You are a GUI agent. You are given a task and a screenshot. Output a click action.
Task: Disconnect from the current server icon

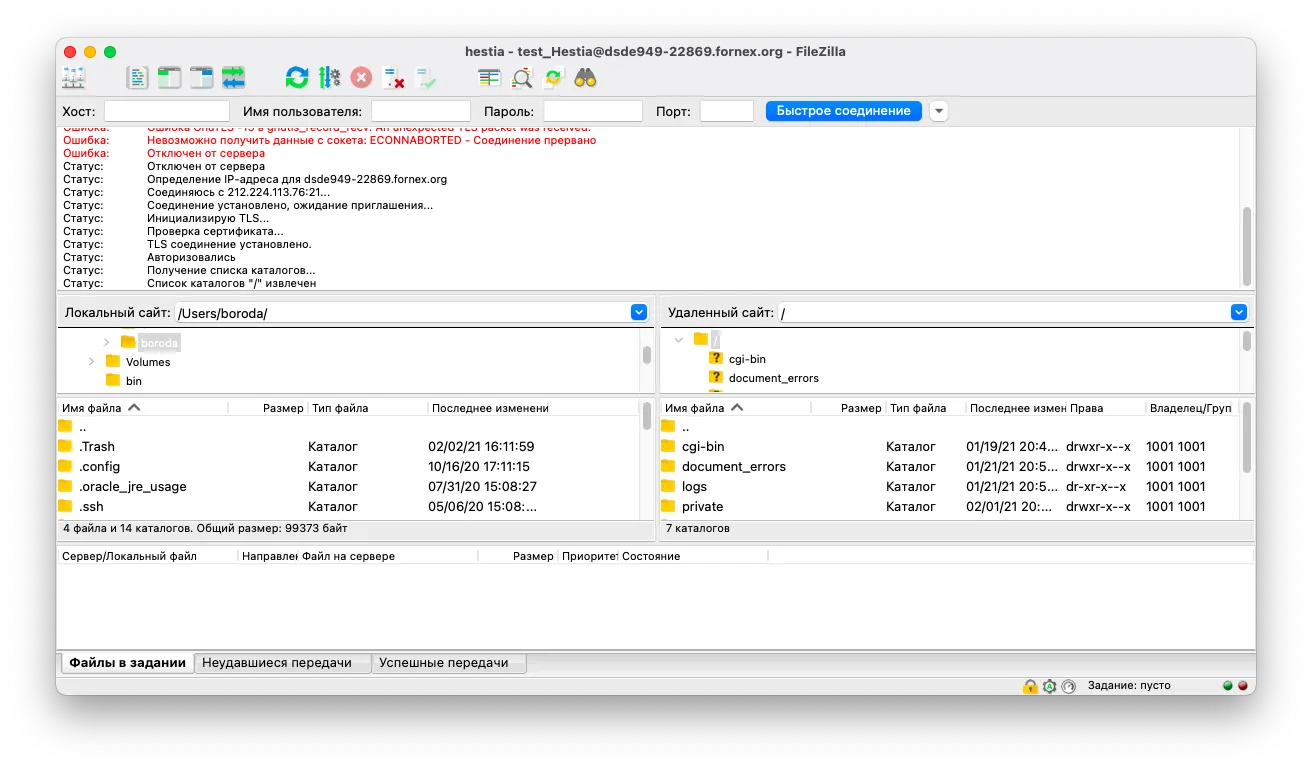point(394,78)
